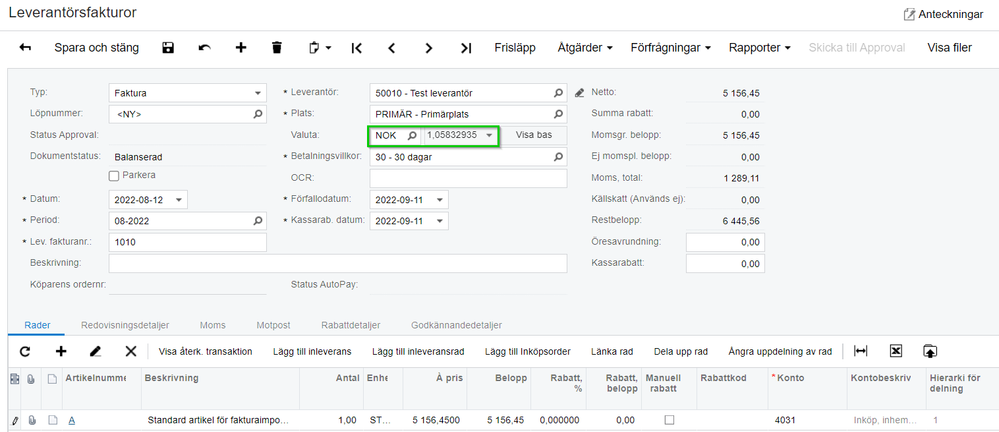The image size is (999, 432).
Task: Export grid to Excel icon
Action: [x=895, y=351]
